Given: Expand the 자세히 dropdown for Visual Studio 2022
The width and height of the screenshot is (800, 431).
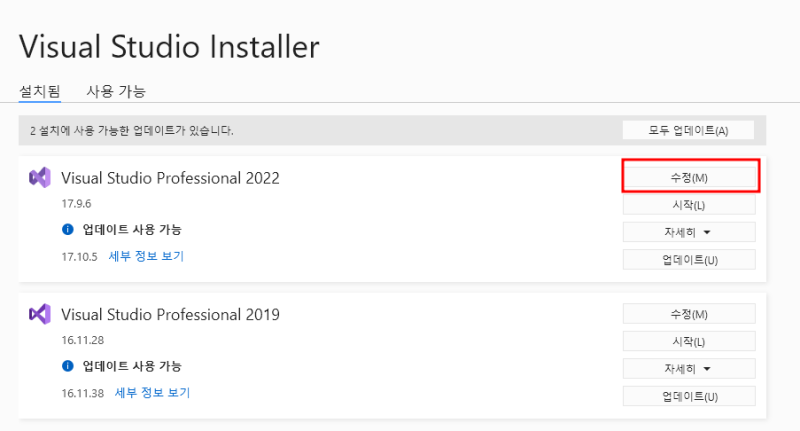Looking at the screenshot, I should coord(688,232).
